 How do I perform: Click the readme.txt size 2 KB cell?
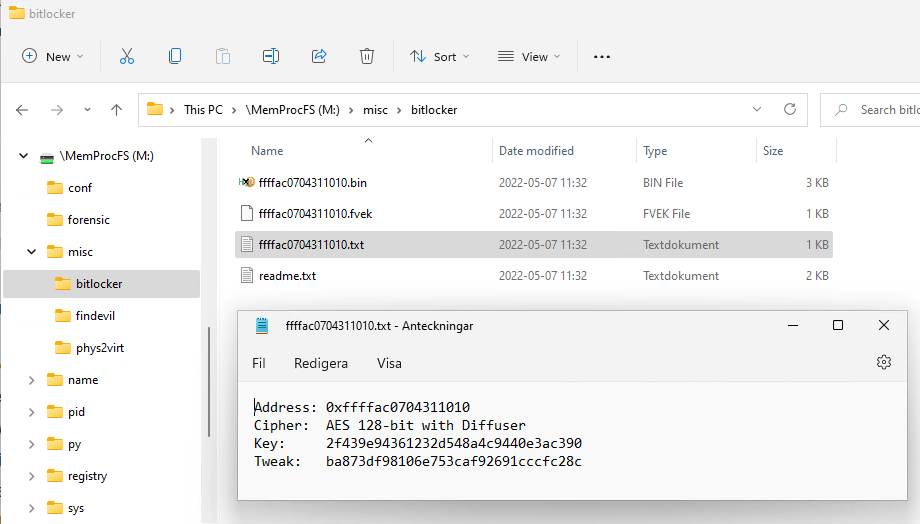[817, 276]
